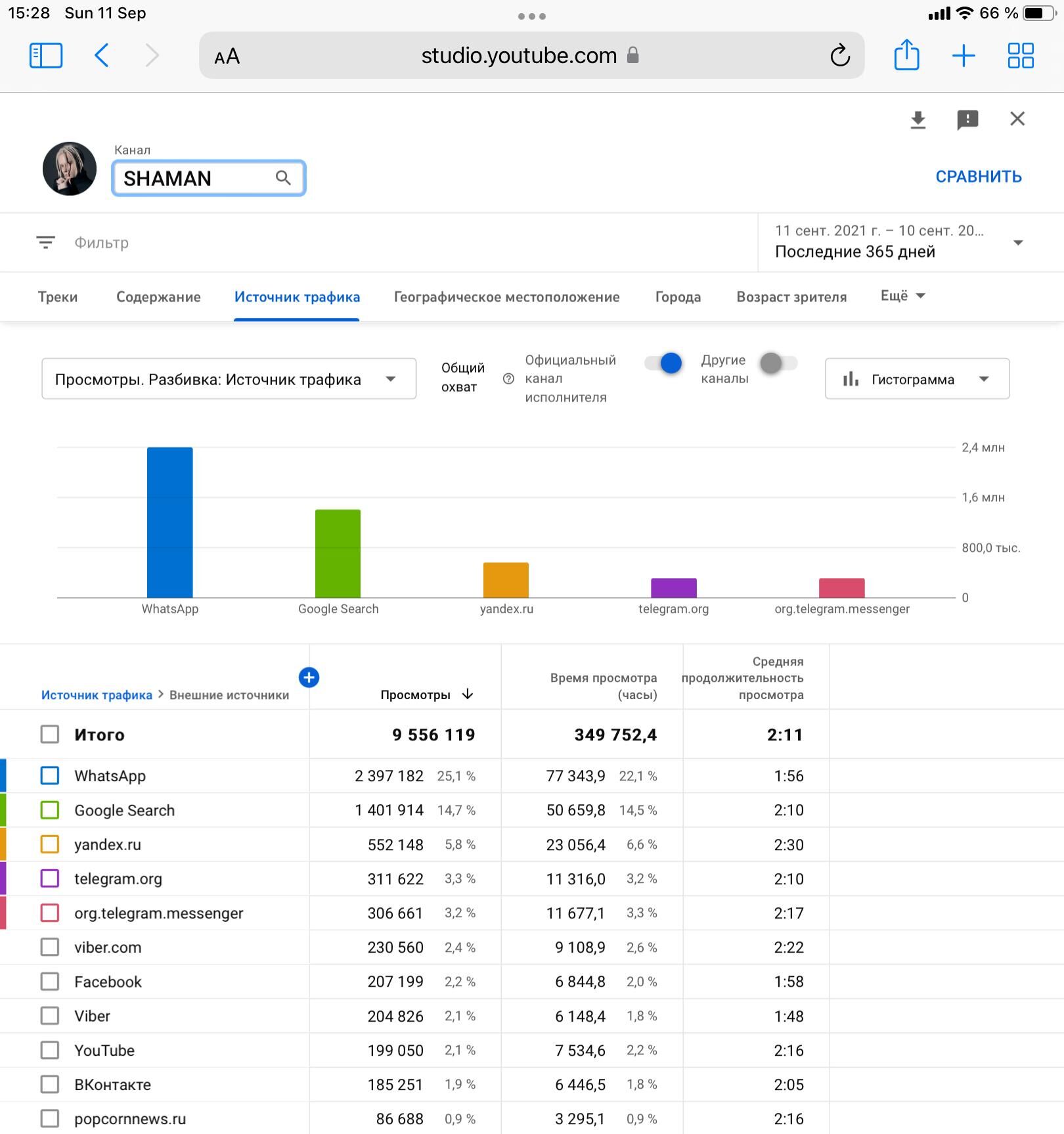Check the Итого checkbox

(50, 734)
